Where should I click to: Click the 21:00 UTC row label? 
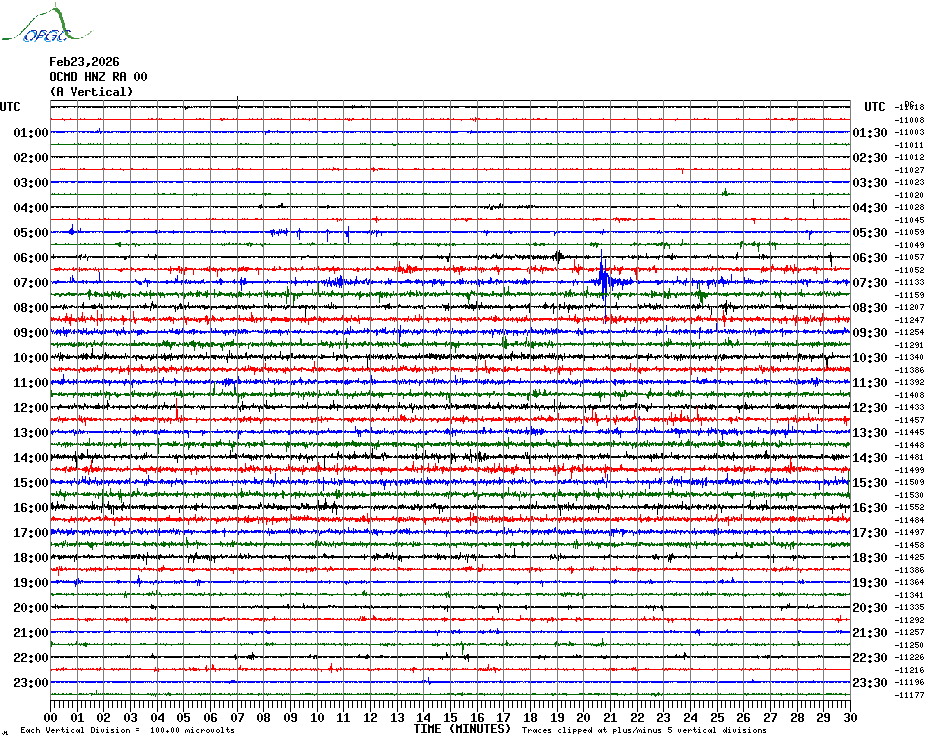[31, 633]
